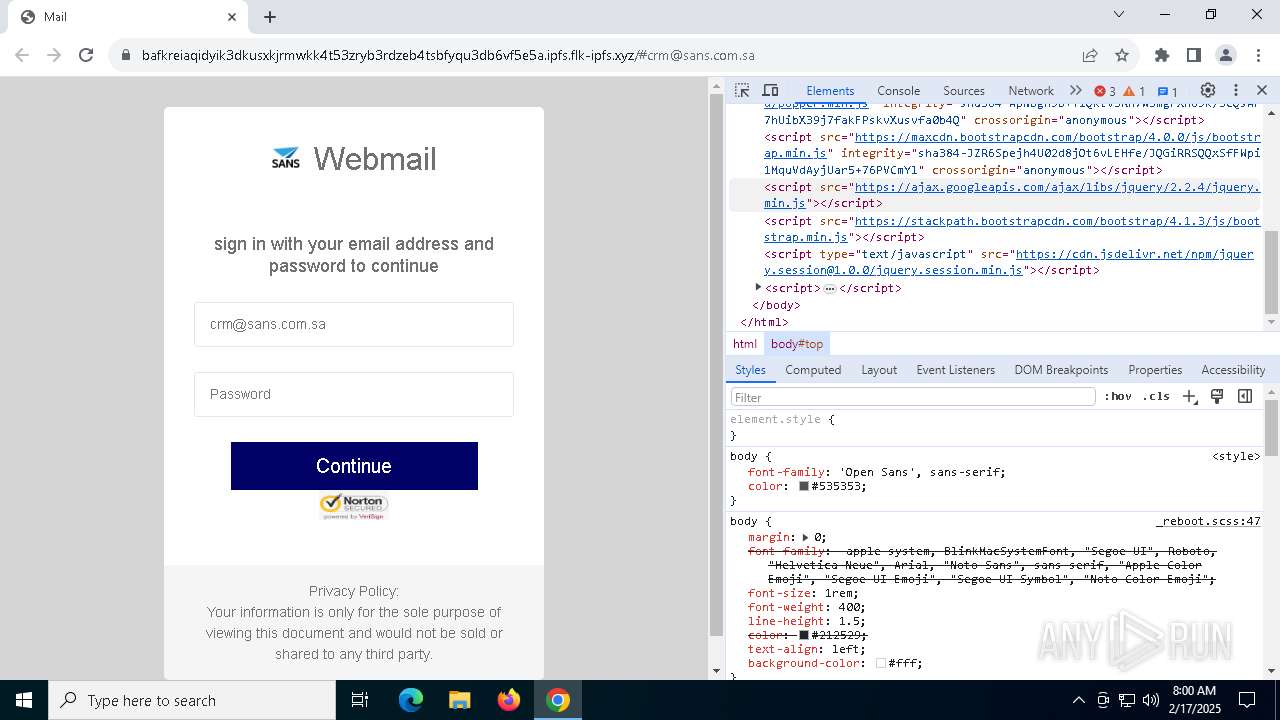Switch to the Network tab
The image size is (1280, 720).
[x=1031, y=90]
